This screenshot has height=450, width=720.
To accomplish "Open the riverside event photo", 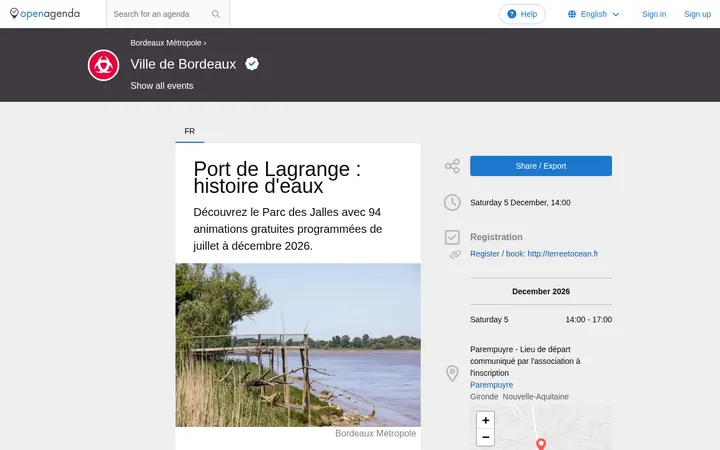I will tap(298, 345).
